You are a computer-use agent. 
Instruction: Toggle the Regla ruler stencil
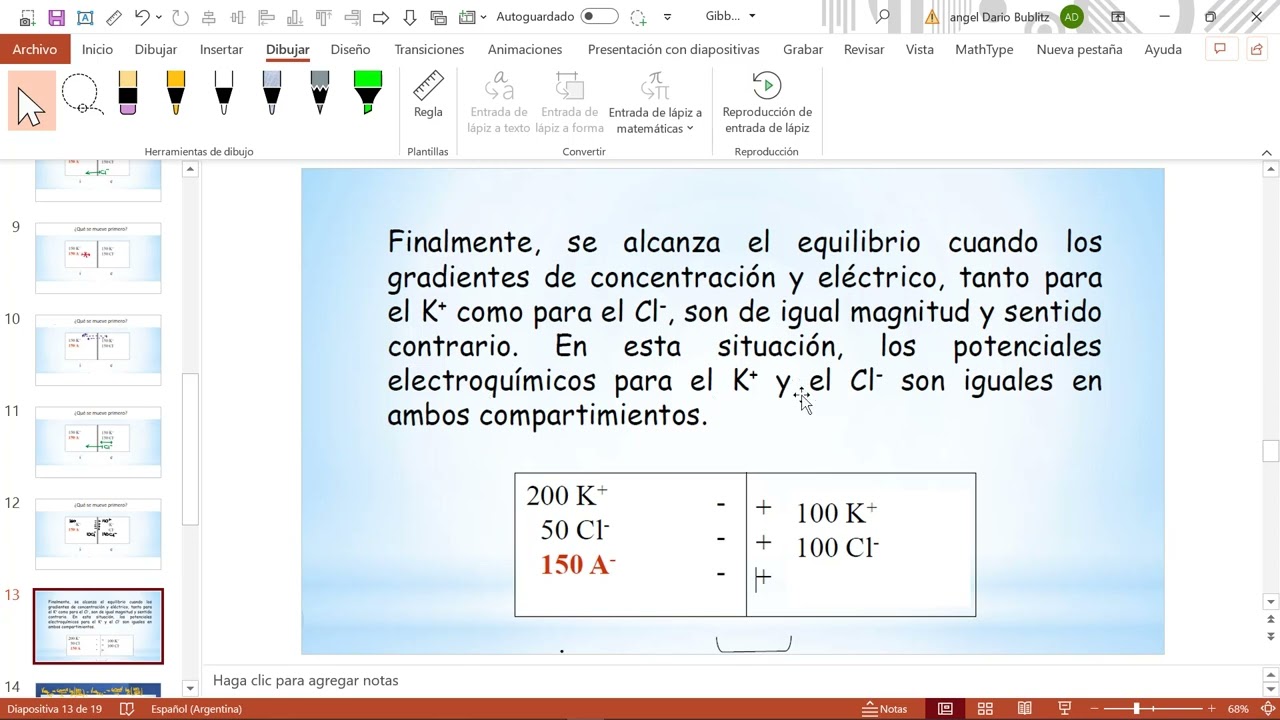428,96
